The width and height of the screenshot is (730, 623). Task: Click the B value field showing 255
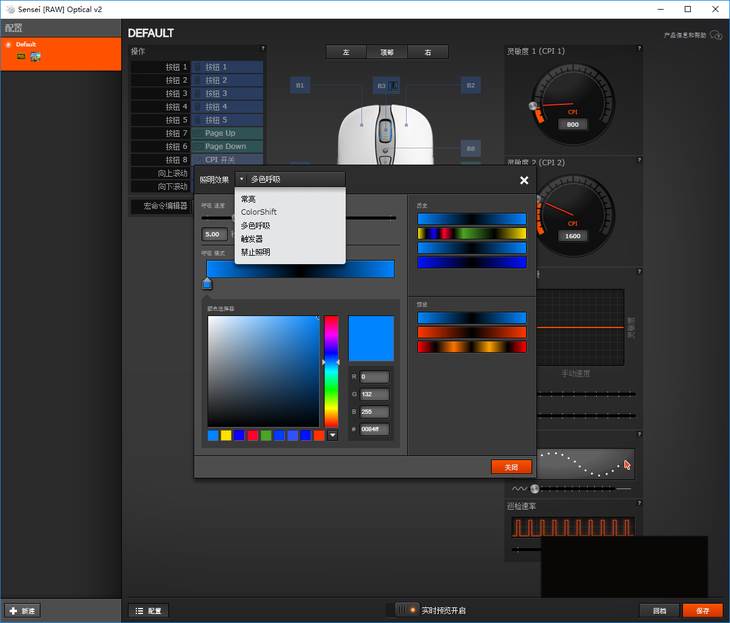click(x=374, y=412)
